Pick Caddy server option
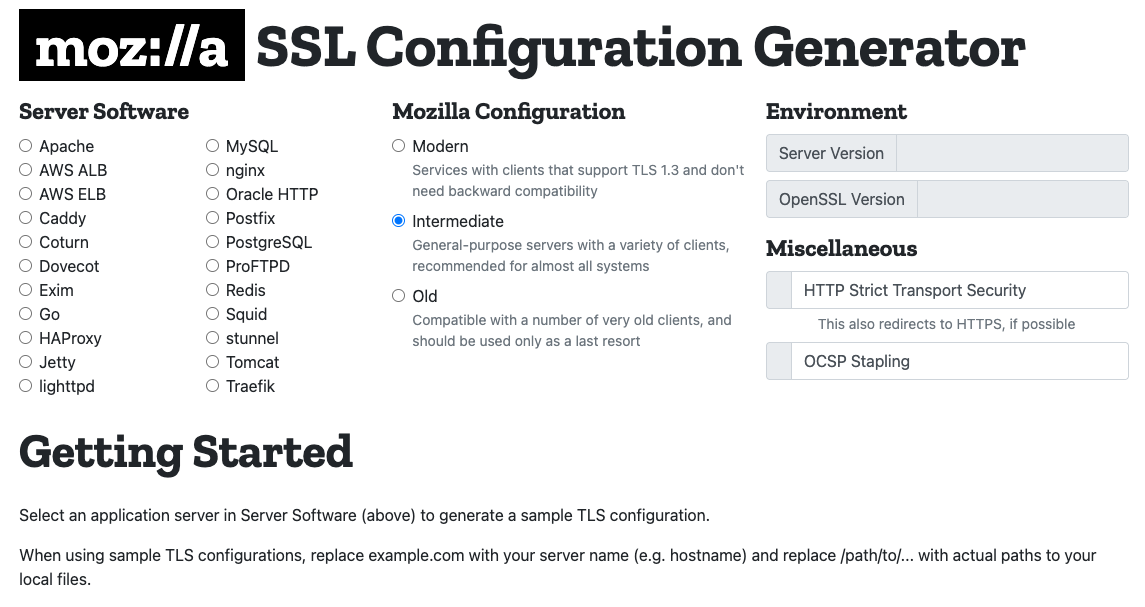The image size is (1145, 607). coord(26,218)
